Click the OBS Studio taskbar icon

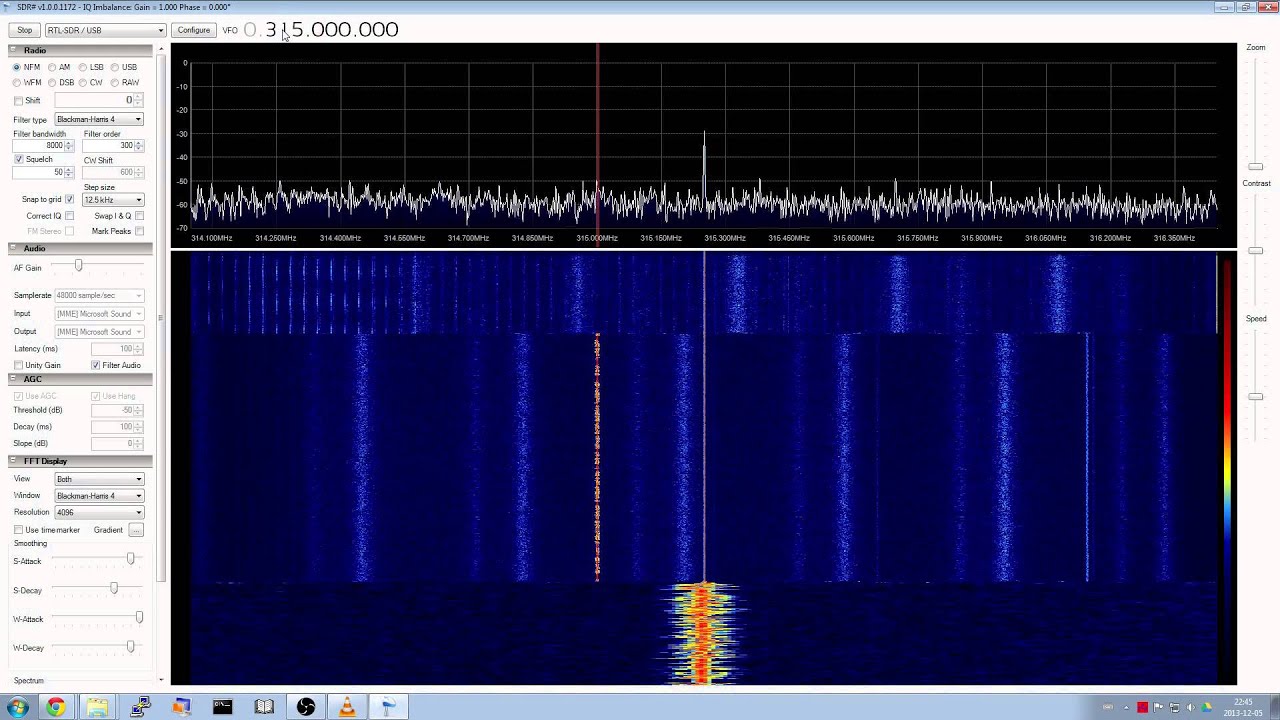305,707
